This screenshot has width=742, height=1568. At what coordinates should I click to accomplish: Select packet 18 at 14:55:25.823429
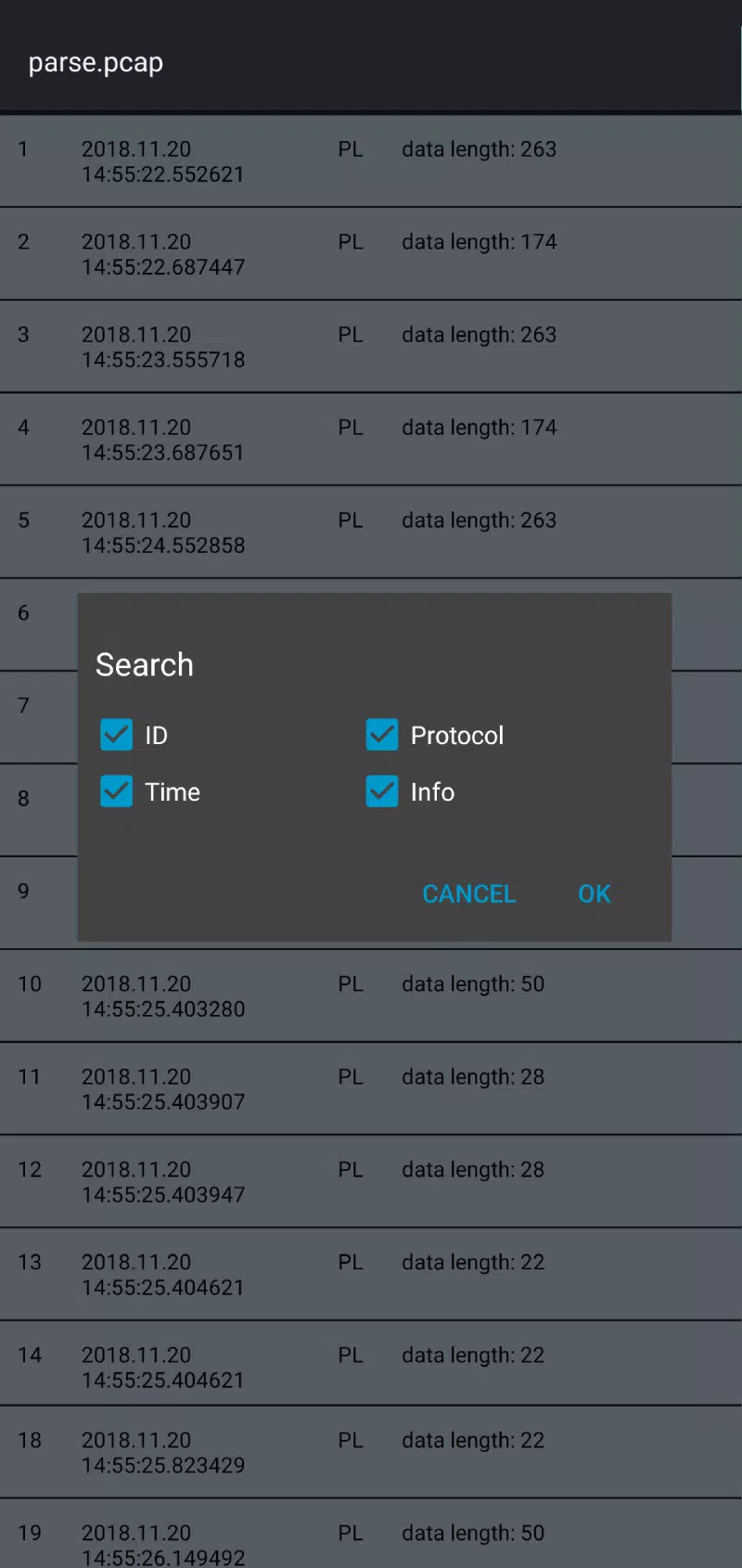click(x=371, y=1453)
